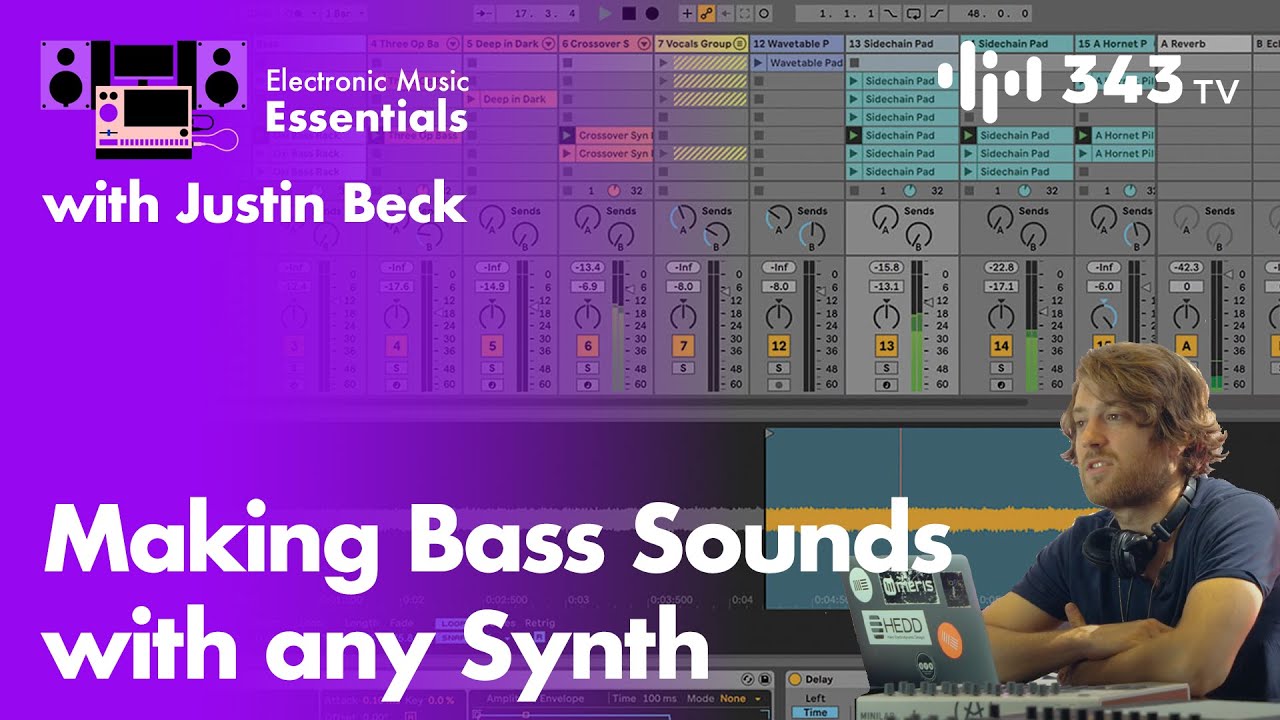1280x720 pixels.
Task: Toggle track 5 activator button
Action: pos(491,346)
